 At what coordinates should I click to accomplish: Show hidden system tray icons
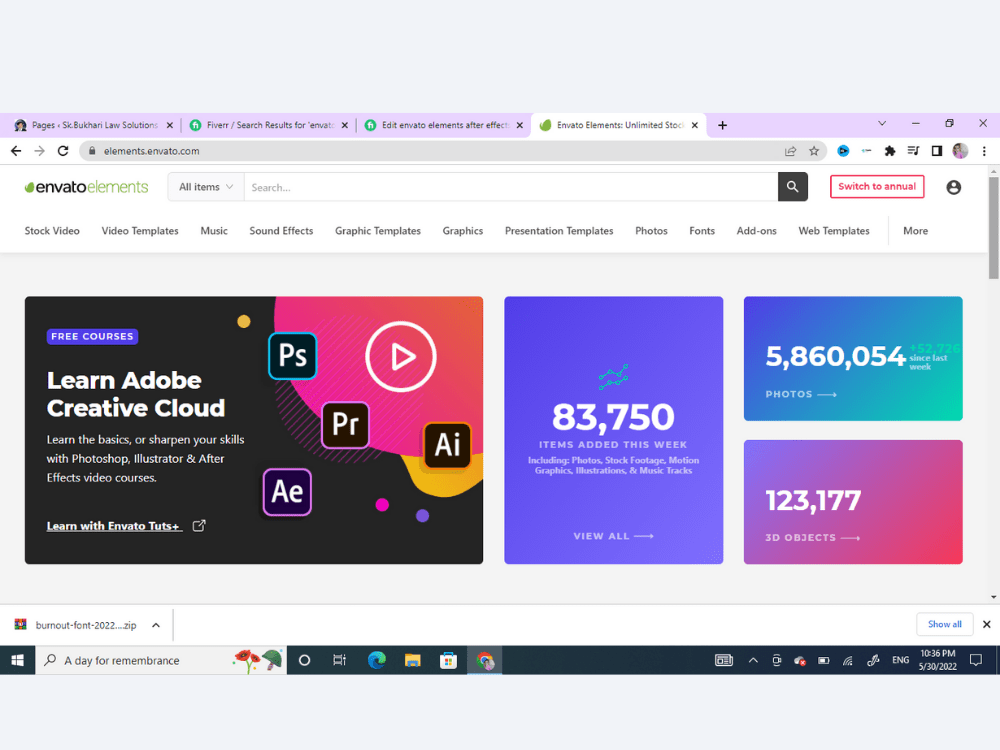[x=753, y=660]
